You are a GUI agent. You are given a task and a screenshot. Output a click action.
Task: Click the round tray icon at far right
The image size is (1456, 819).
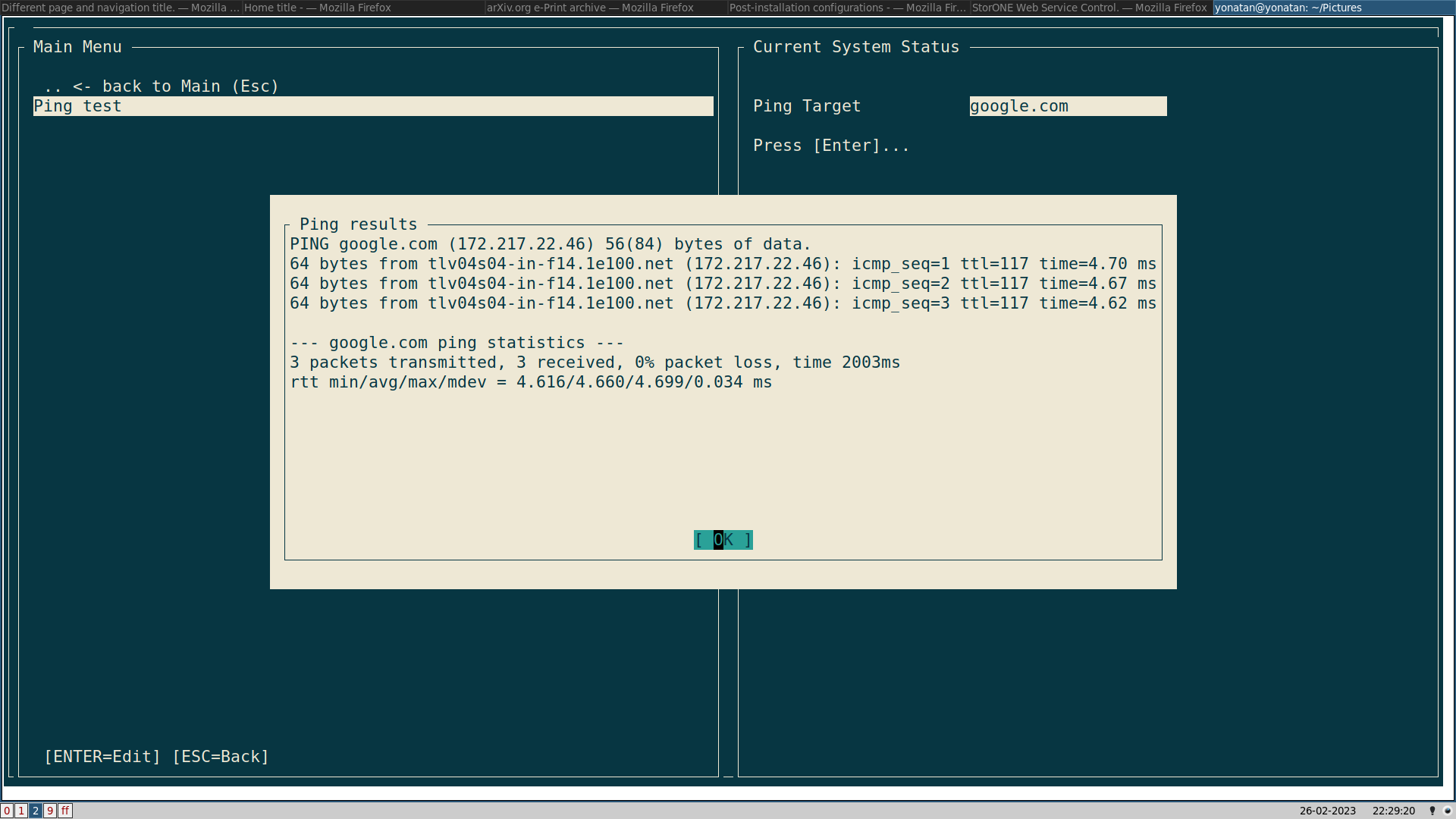pyautogui.click(x=1447, y=811)
